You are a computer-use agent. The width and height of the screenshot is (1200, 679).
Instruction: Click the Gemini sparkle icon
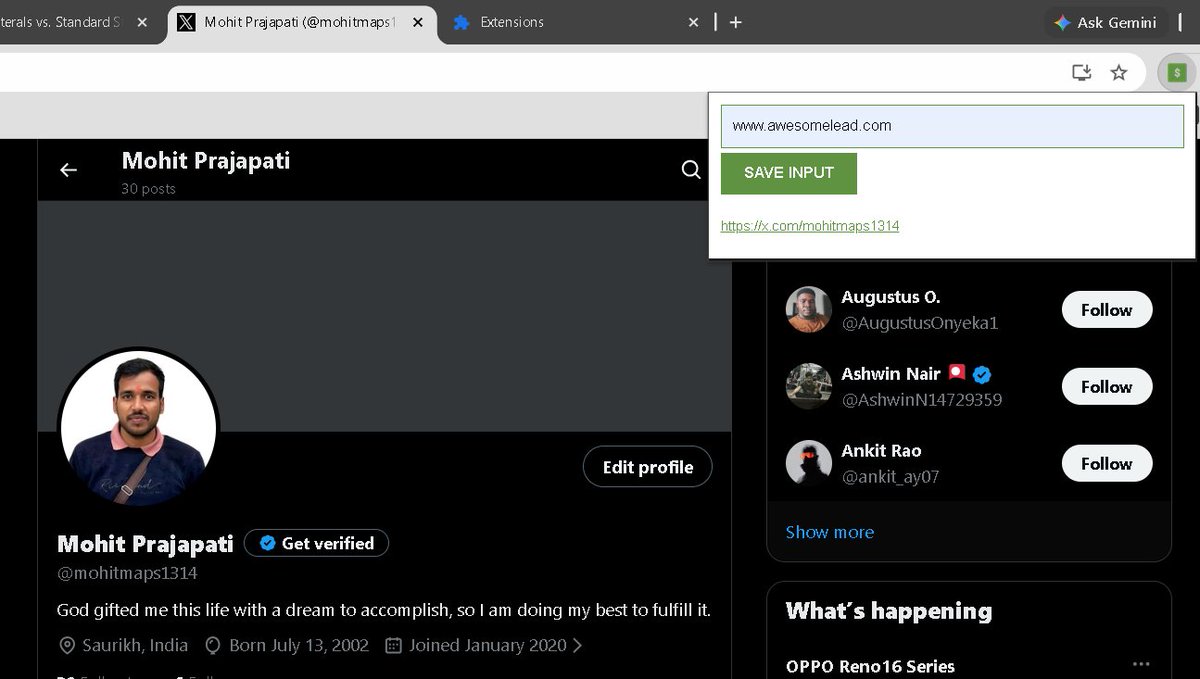1062,22
